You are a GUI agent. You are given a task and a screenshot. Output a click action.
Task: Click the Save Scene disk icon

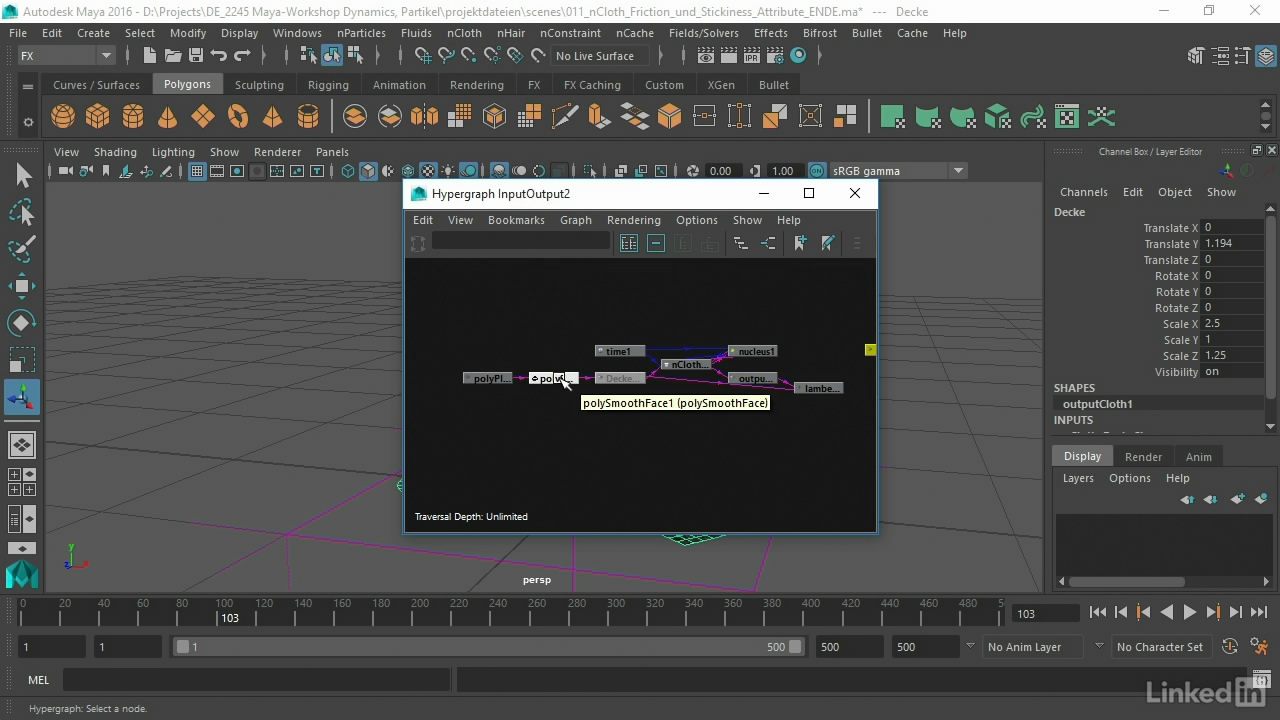(x=196, y=56)
